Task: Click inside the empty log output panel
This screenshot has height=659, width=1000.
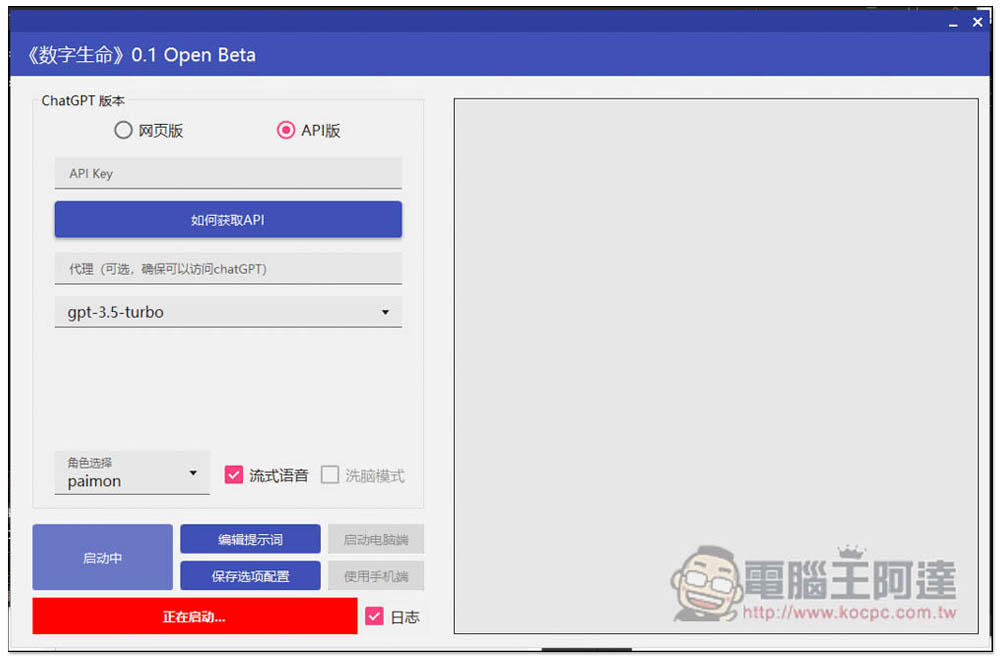Action: [x=716, y=366]
